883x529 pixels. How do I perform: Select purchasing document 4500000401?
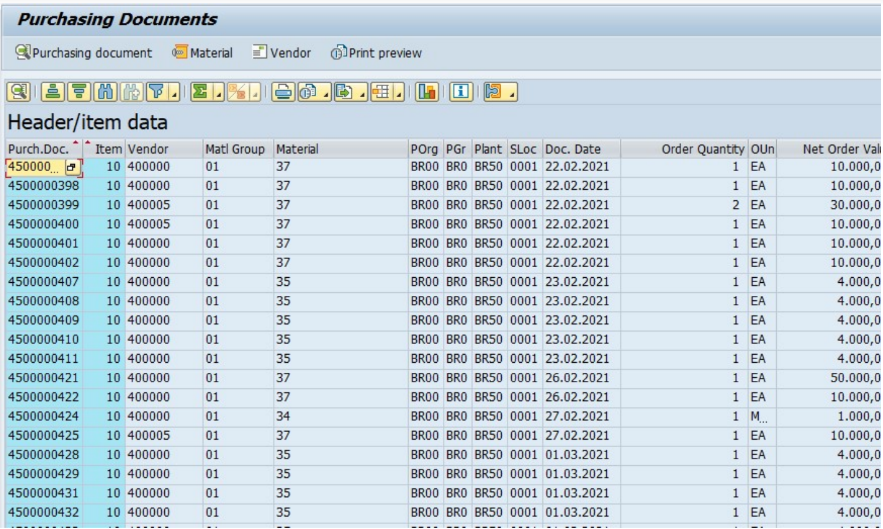click(43, 243)
